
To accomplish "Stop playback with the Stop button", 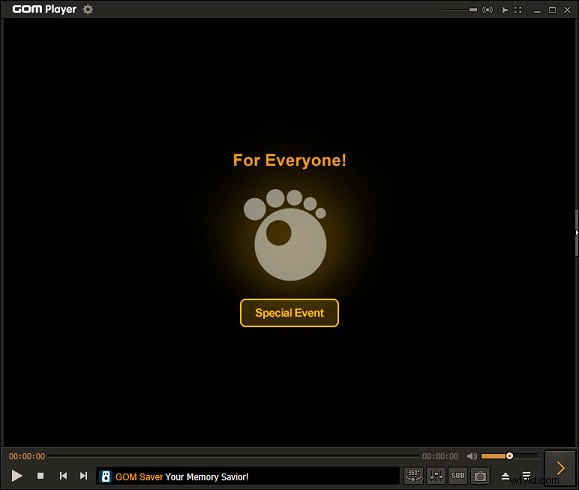I will point(41,476).
